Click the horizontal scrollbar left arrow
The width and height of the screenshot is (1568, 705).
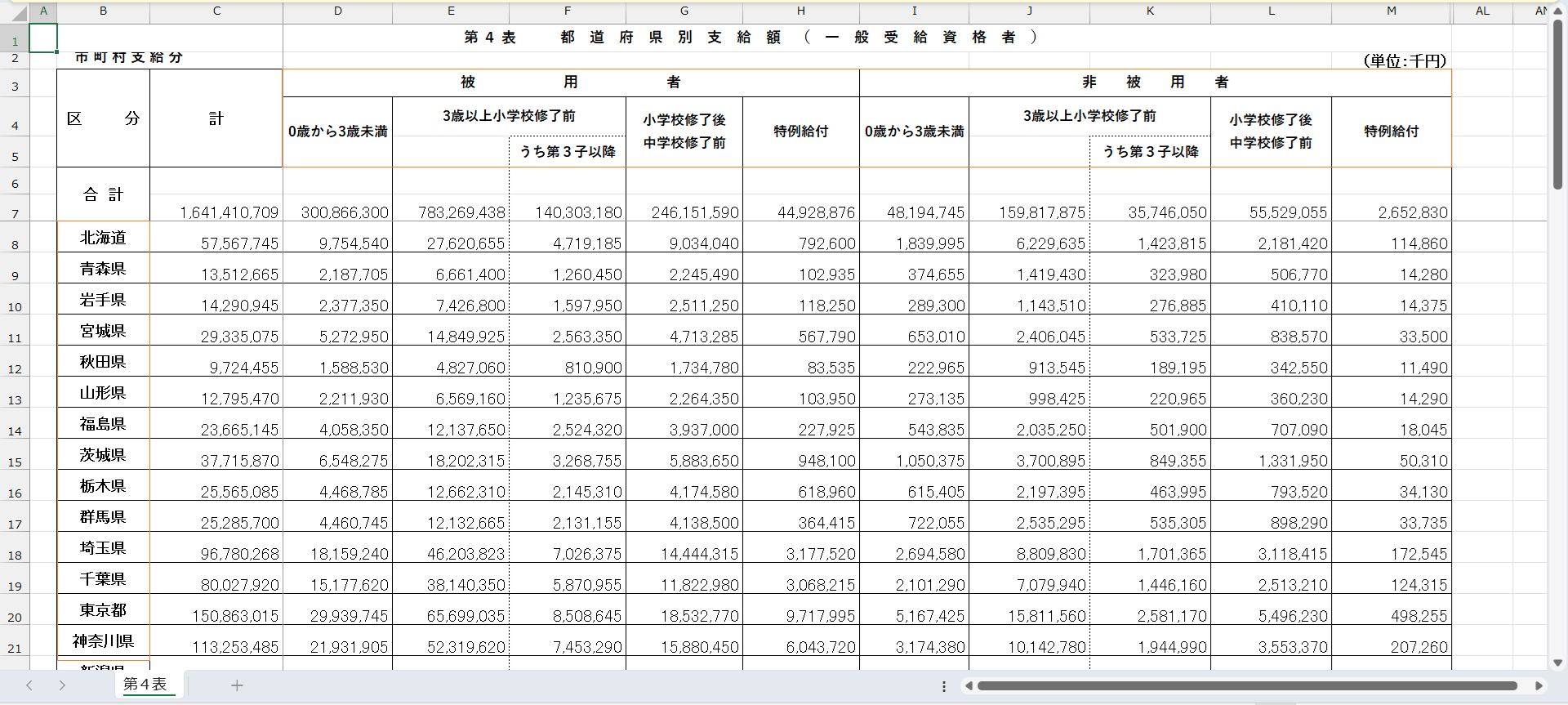click(x=969, y=686)
